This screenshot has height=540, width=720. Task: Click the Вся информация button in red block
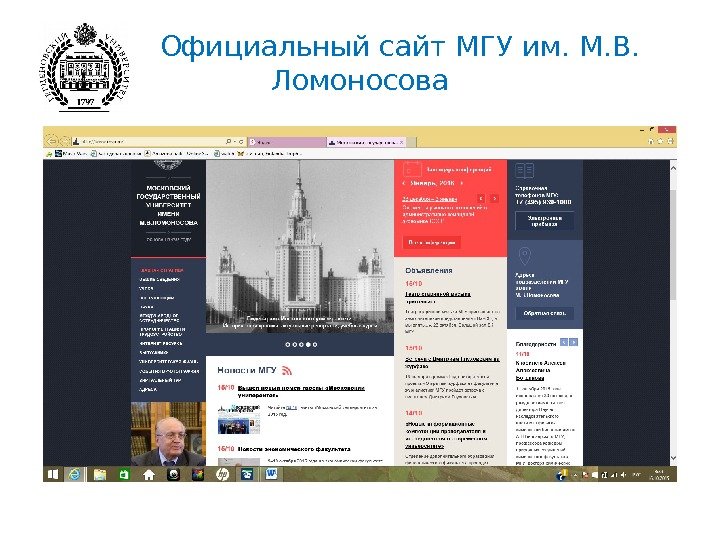click(432, 242)
